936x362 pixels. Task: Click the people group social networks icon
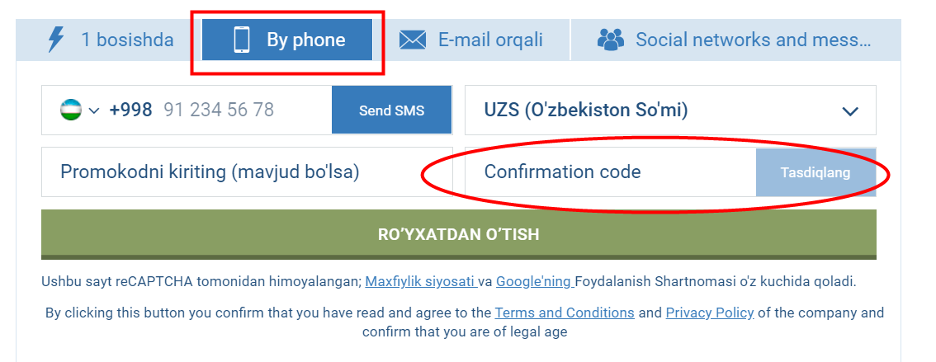pos(610,40)
